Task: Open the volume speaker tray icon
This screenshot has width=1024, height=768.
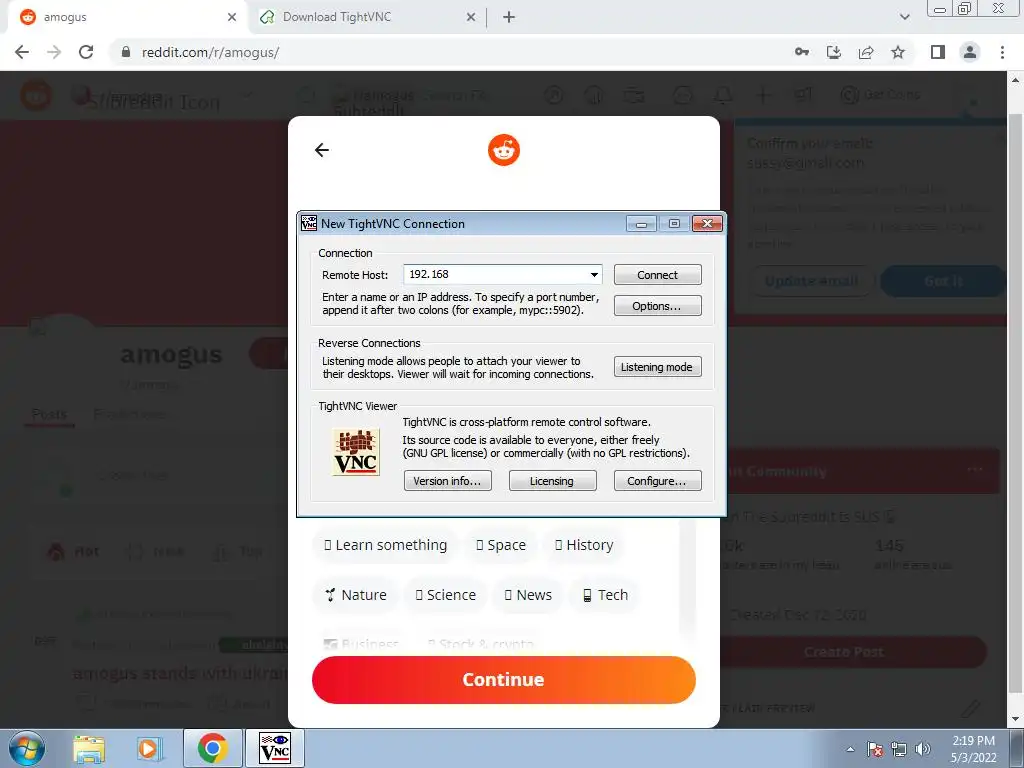Action: pyautogui.click(x=923, y=749)
